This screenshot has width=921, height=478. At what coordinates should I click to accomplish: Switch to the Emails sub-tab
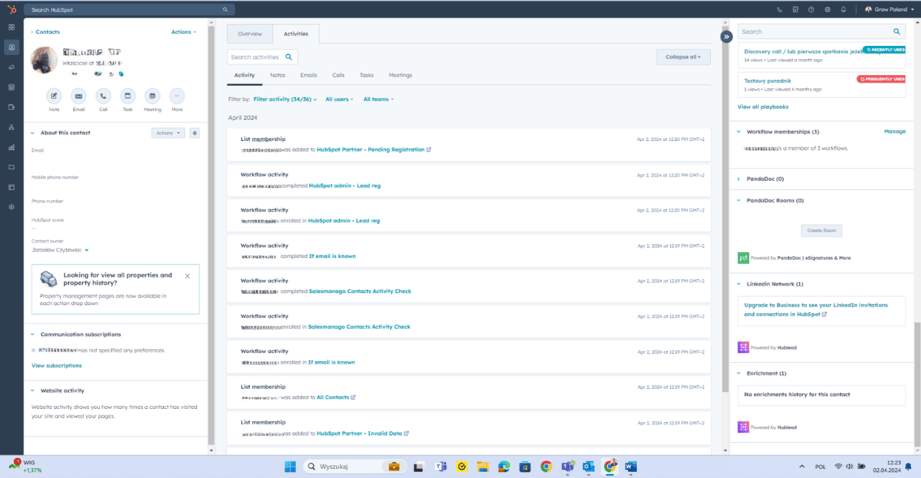(308, 75)
